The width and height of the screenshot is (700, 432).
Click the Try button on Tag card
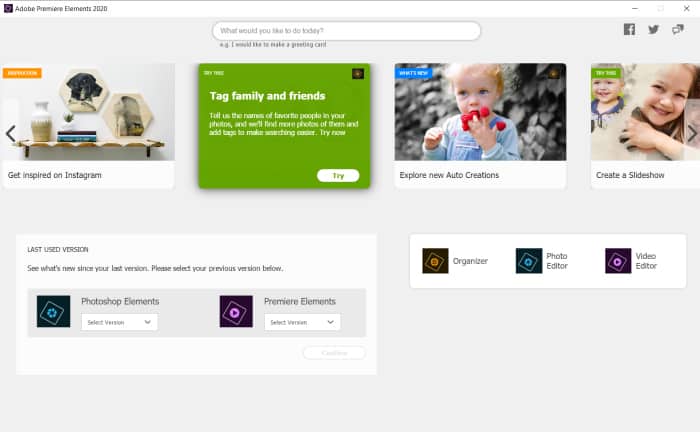(338, 175)
